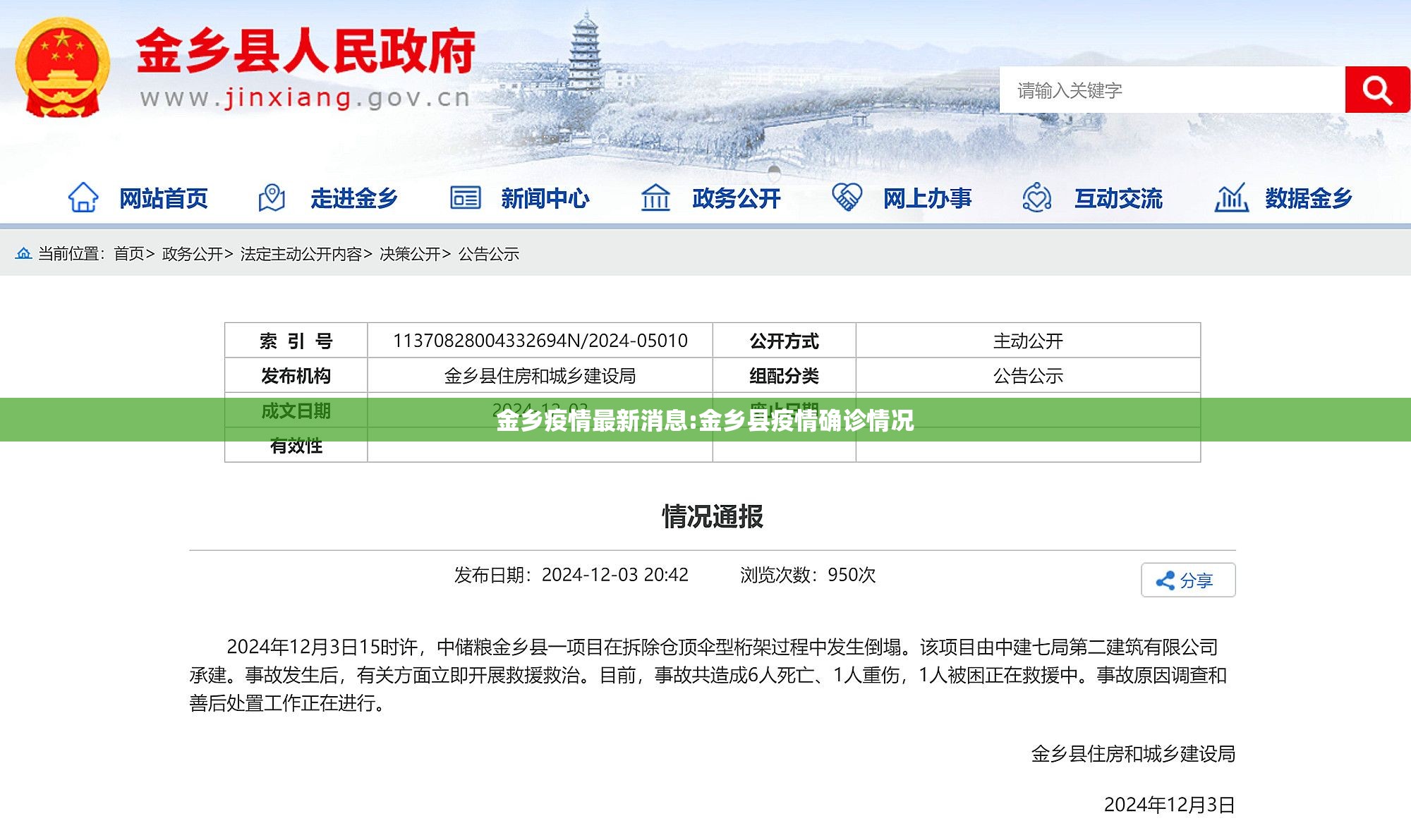Open the 互动交流 navigation item
The image size is (1411, 840).
click(1118, 198)
